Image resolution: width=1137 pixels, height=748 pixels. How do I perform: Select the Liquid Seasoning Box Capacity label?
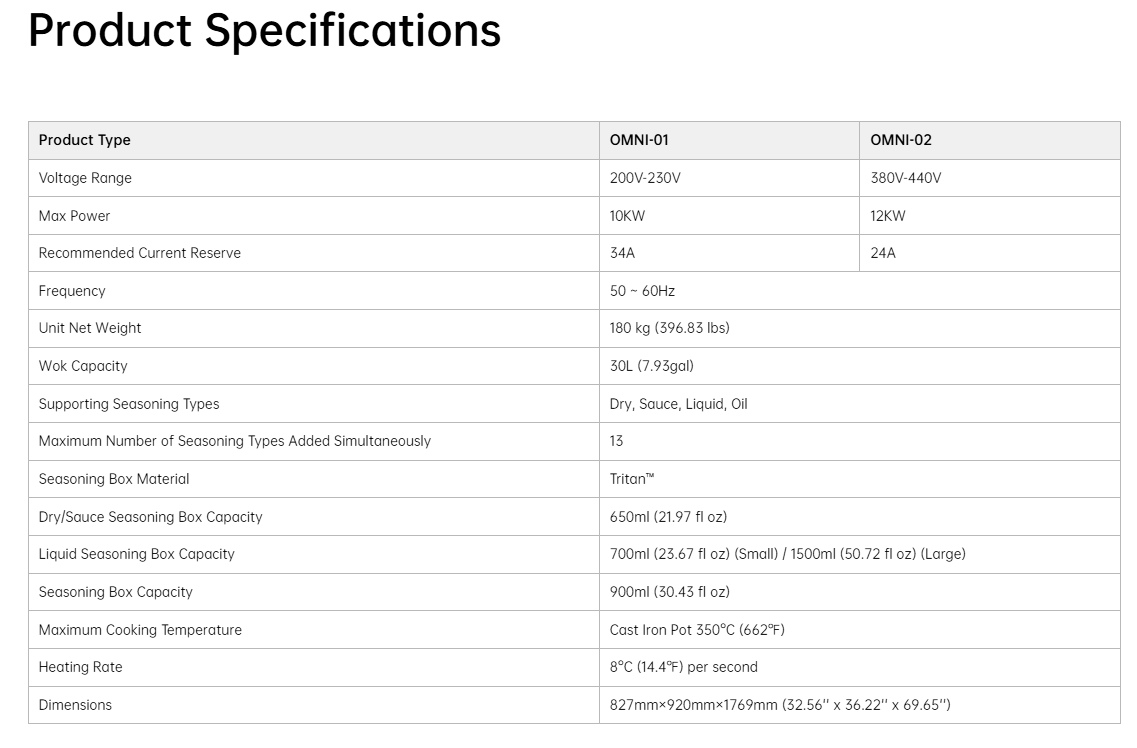click(136, 554)
